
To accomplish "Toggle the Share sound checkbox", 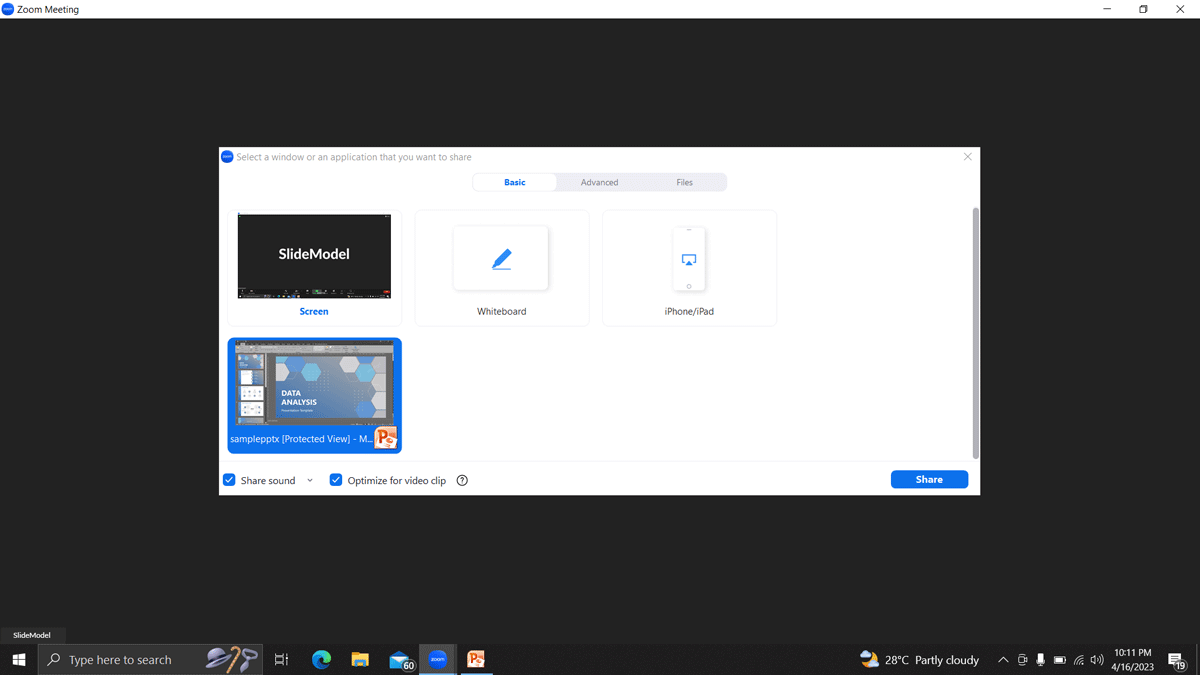I will click(x=229, y=480).
